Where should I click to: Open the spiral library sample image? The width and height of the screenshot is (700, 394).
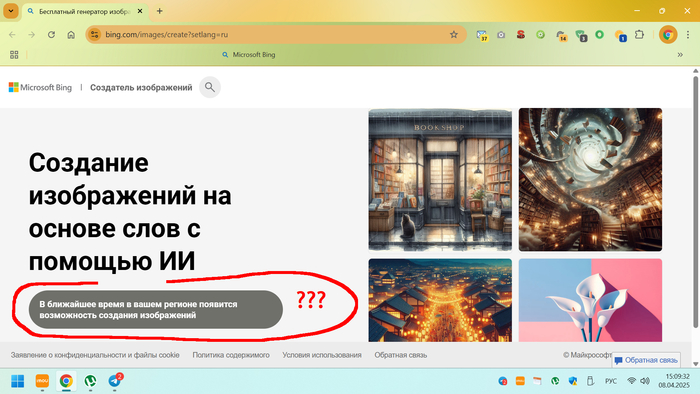pos(590,180)
